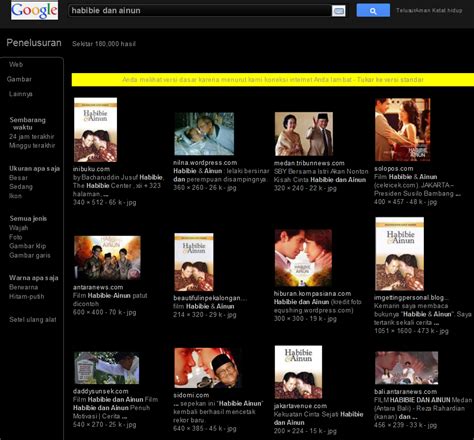Filter by 24 jam terakhir
Screen dimensions: 474x440
32,137
